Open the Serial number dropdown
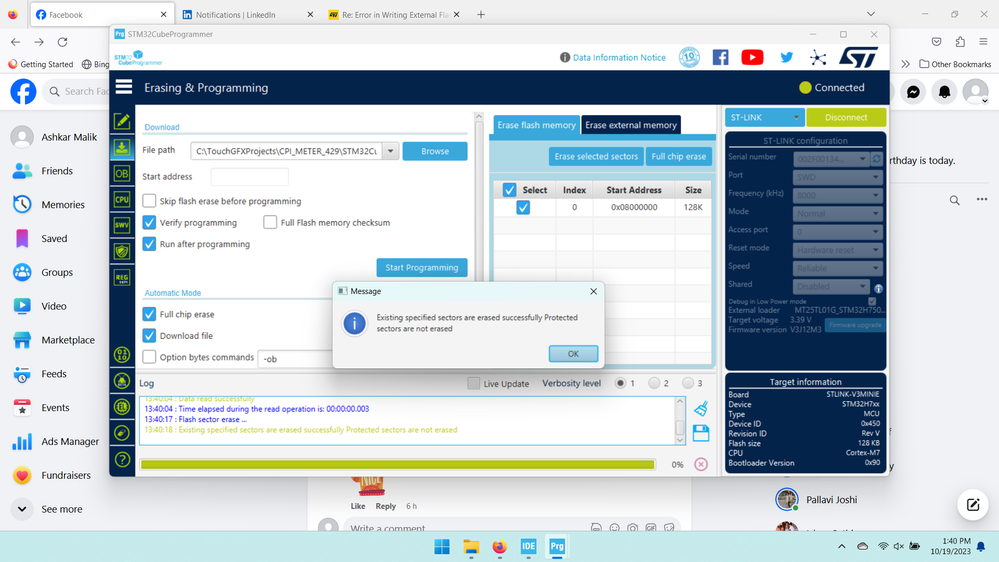This screenshot has height=562, width=999. click(833, 158)
